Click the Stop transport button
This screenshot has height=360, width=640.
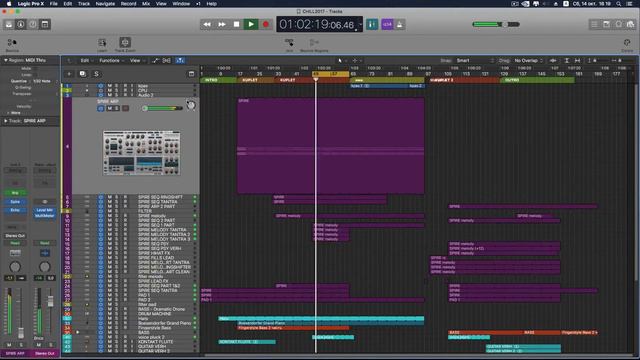[x=236, y=24]
